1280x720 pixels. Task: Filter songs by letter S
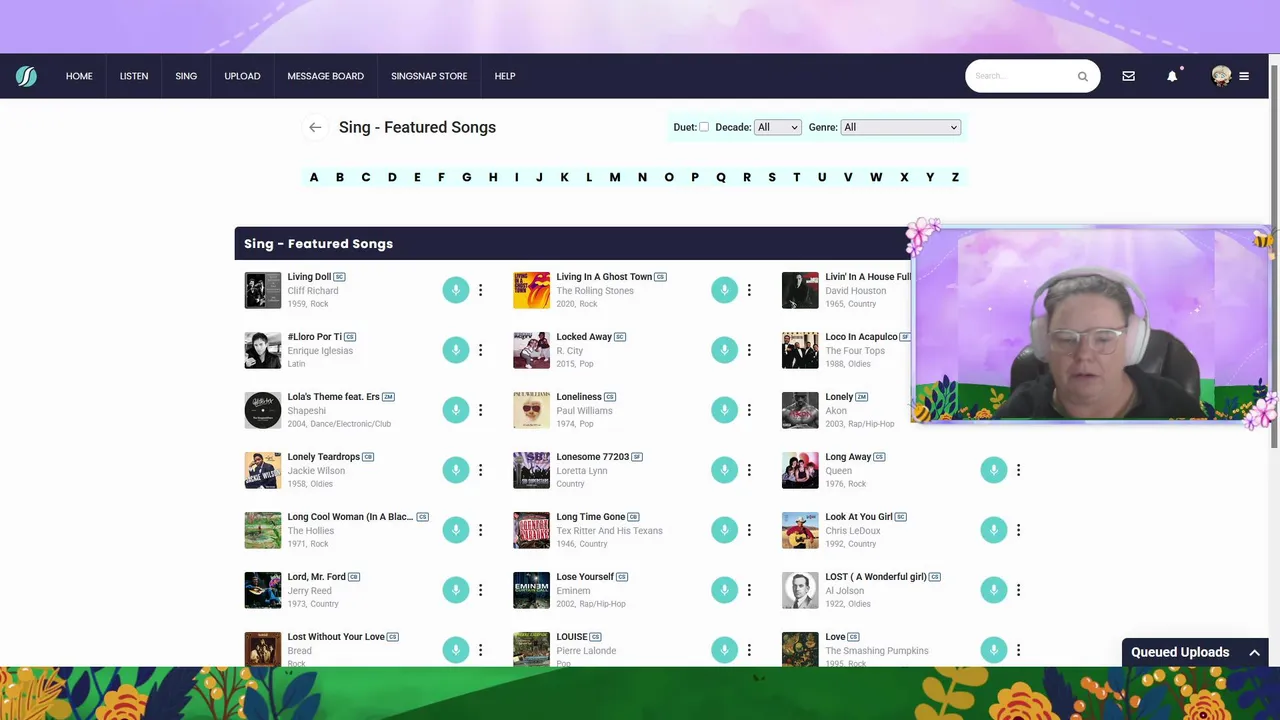(x=772, y=177)
